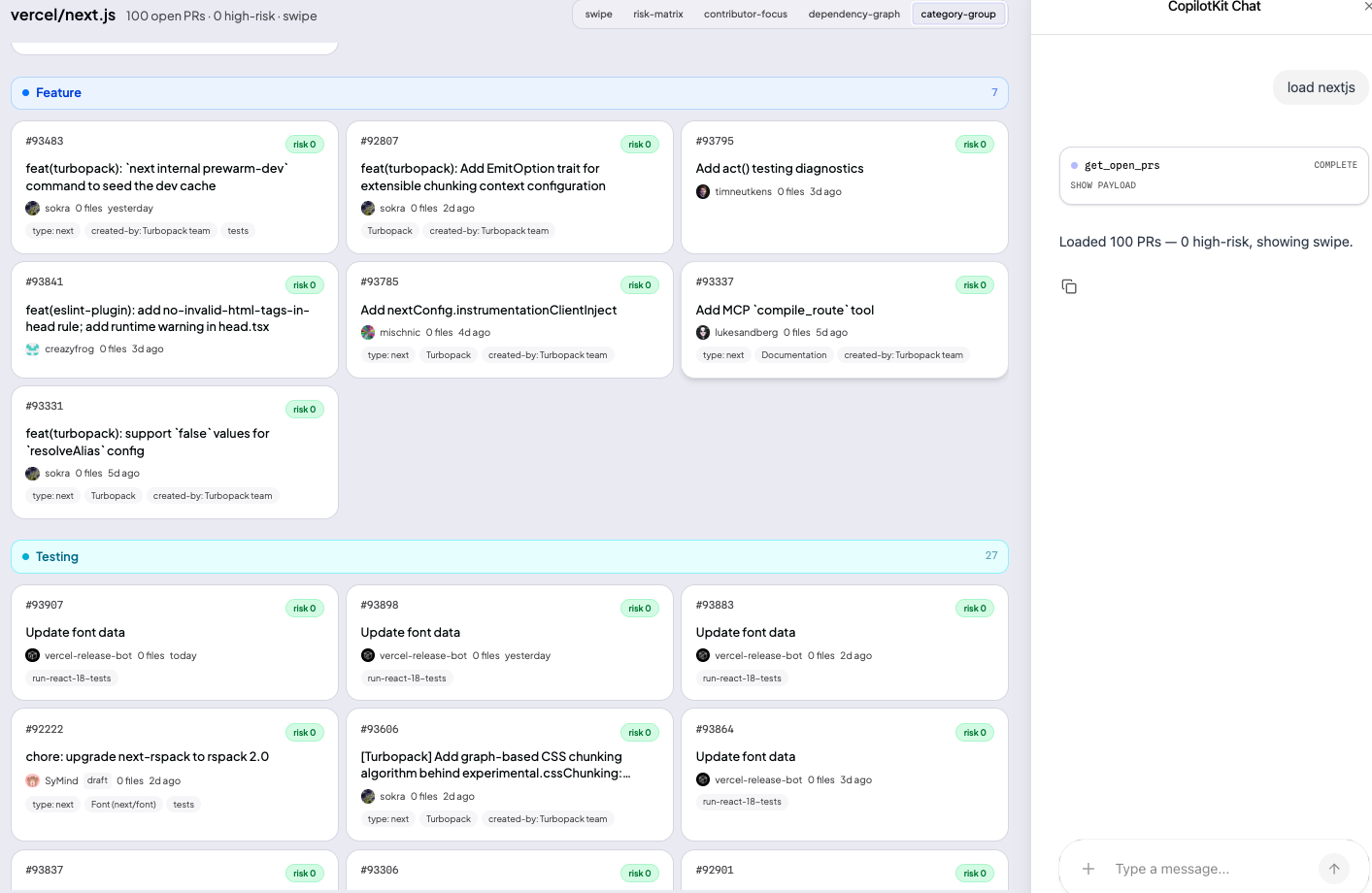Click run-react-18-tests label on PR #93907
The width and height of the screenshot is (1372, 893).
[x=72, y=678]
